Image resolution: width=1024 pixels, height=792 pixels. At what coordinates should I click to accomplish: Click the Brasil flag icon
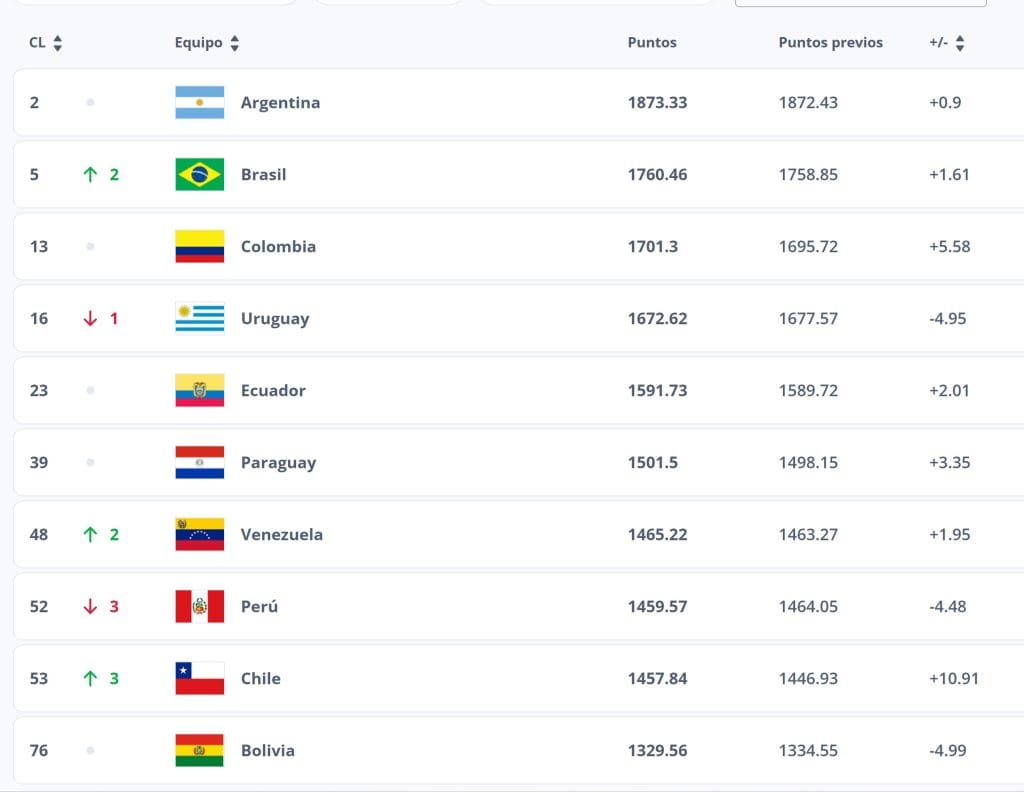click(199, 174)
